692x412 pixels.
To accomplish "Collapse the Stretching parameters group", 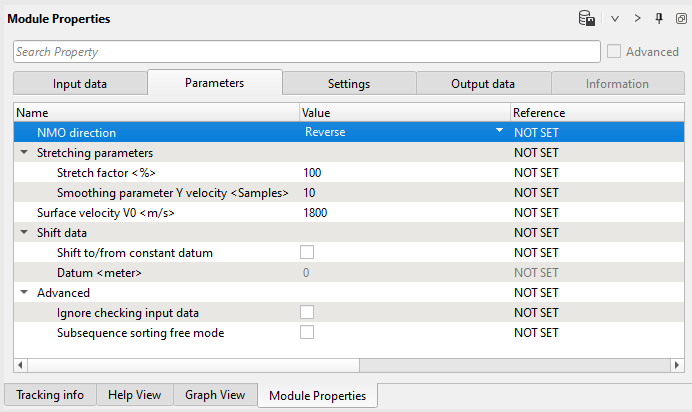I will pos(23,153).
